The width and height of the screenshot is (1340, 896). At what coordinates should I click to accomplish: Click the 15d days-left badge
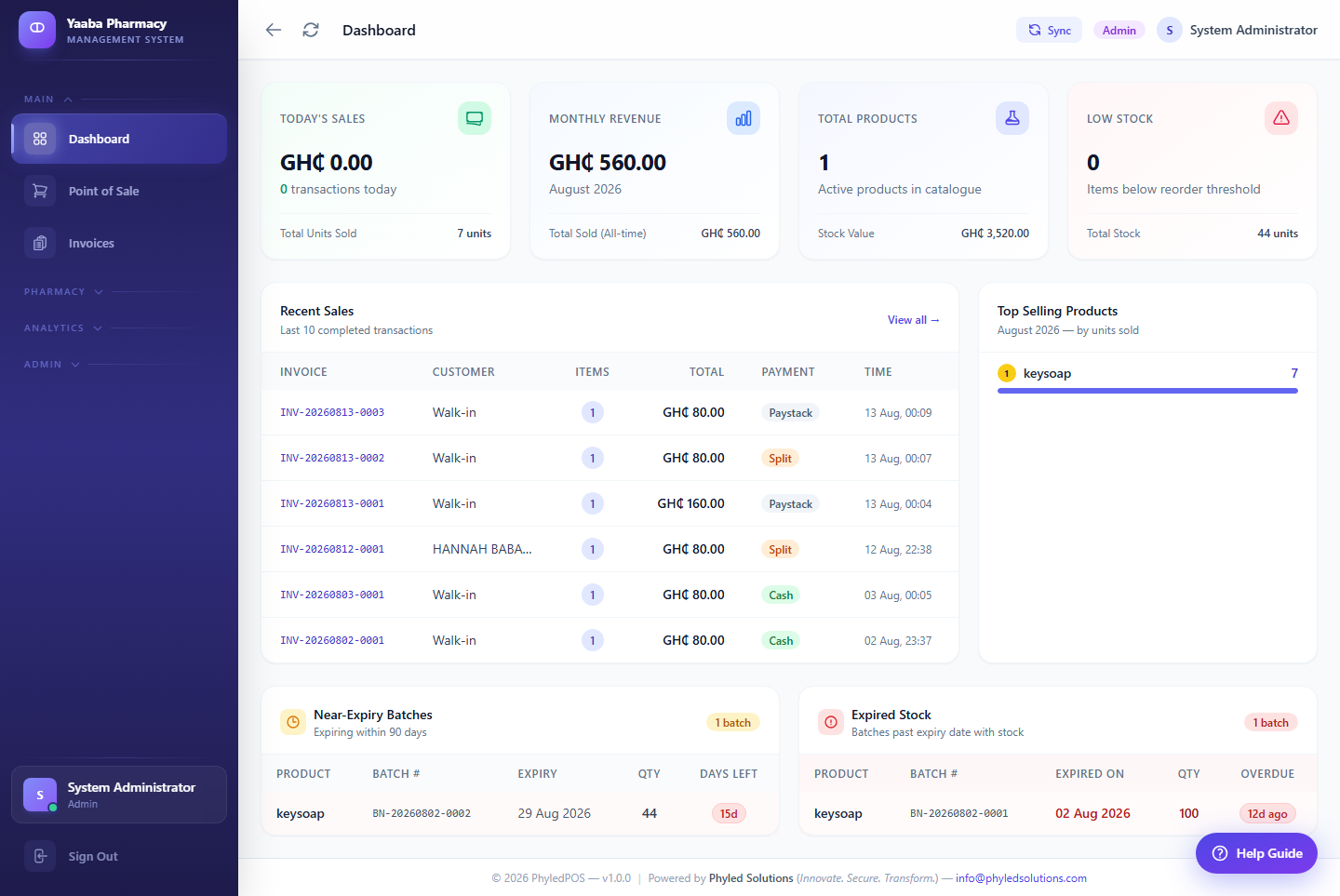729,813
